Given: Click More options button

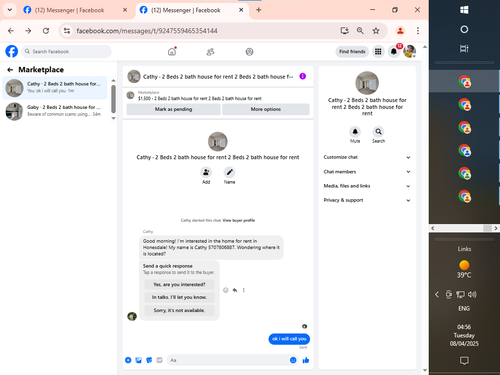Looking at the screenshot, I should pyautogui.click(x=266, y=109).
